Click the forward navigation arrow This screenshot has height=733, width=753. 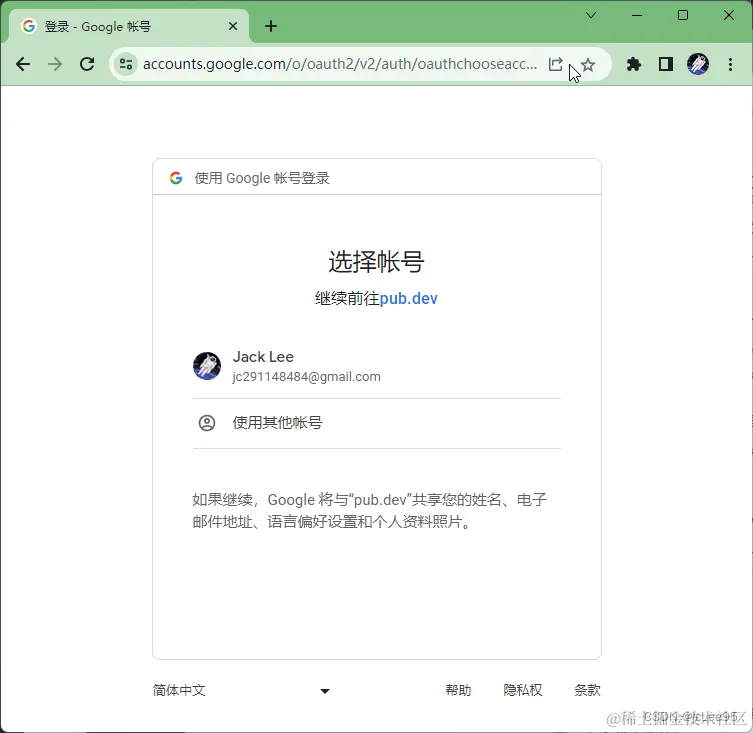55,64
